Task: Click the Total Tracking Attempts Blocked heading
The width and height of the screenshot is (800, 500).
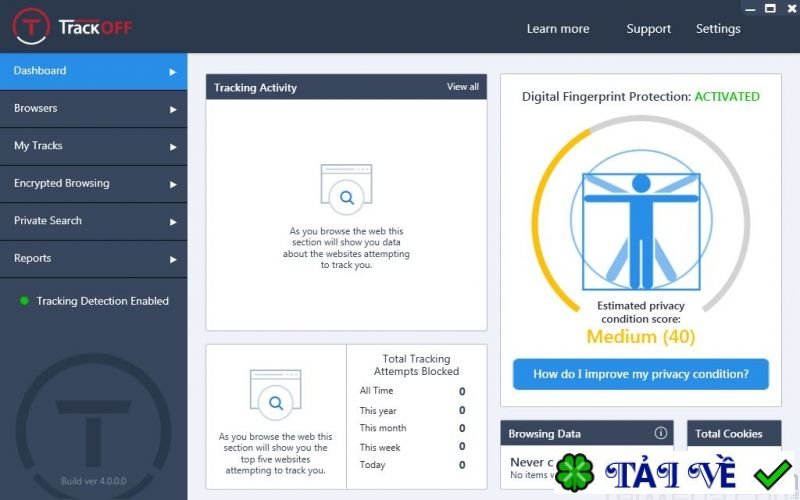Action: pos(416,365)
